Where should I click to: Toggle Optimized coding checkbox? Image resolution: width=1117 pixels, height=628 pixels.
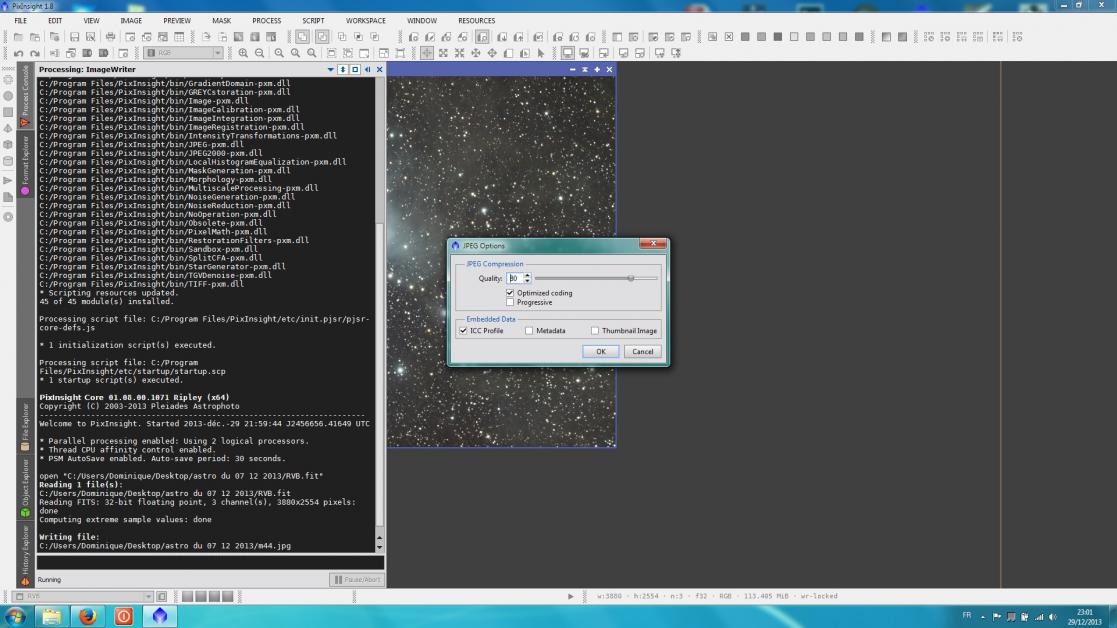(510, 293)
